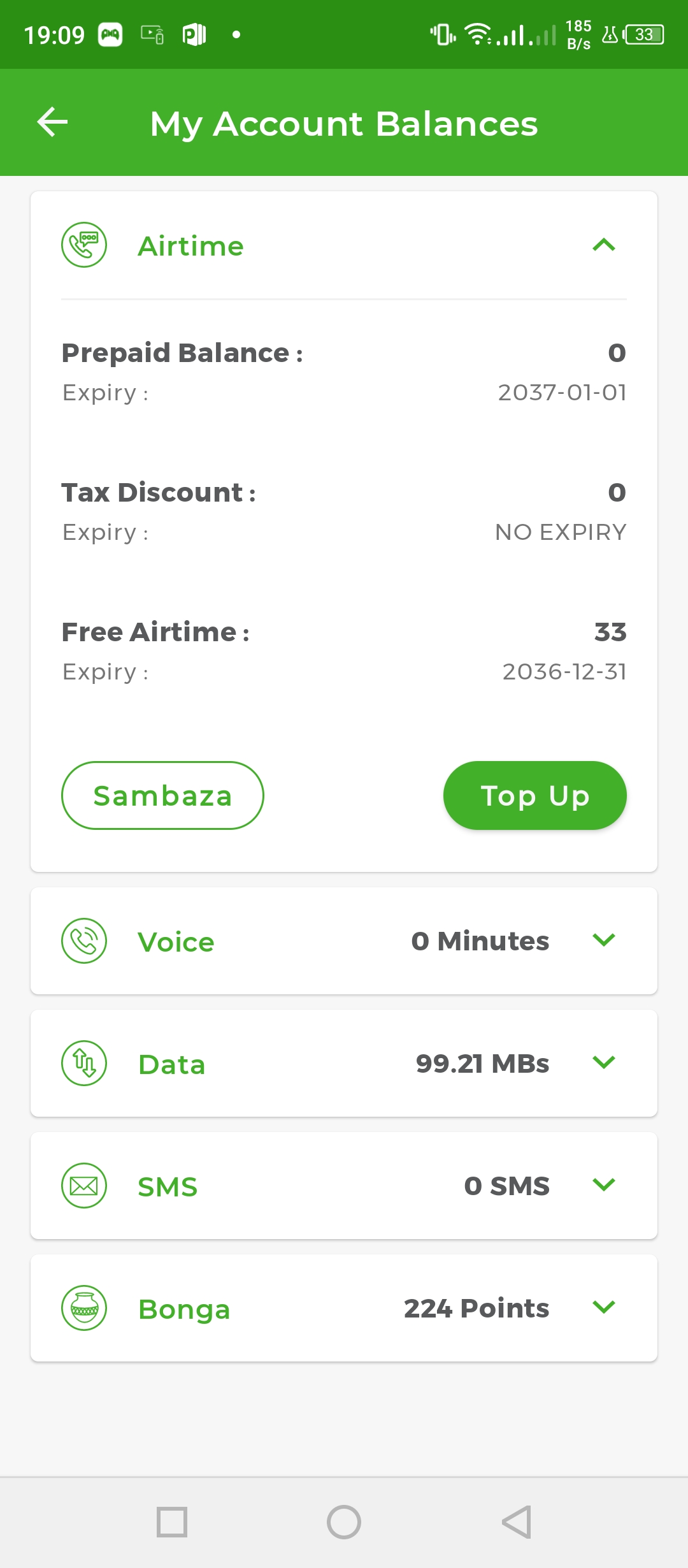Image resolution: width=688 pixels, height=1568 pixels.
Task: Tap the Top Up button
Action: click(535, 795)
